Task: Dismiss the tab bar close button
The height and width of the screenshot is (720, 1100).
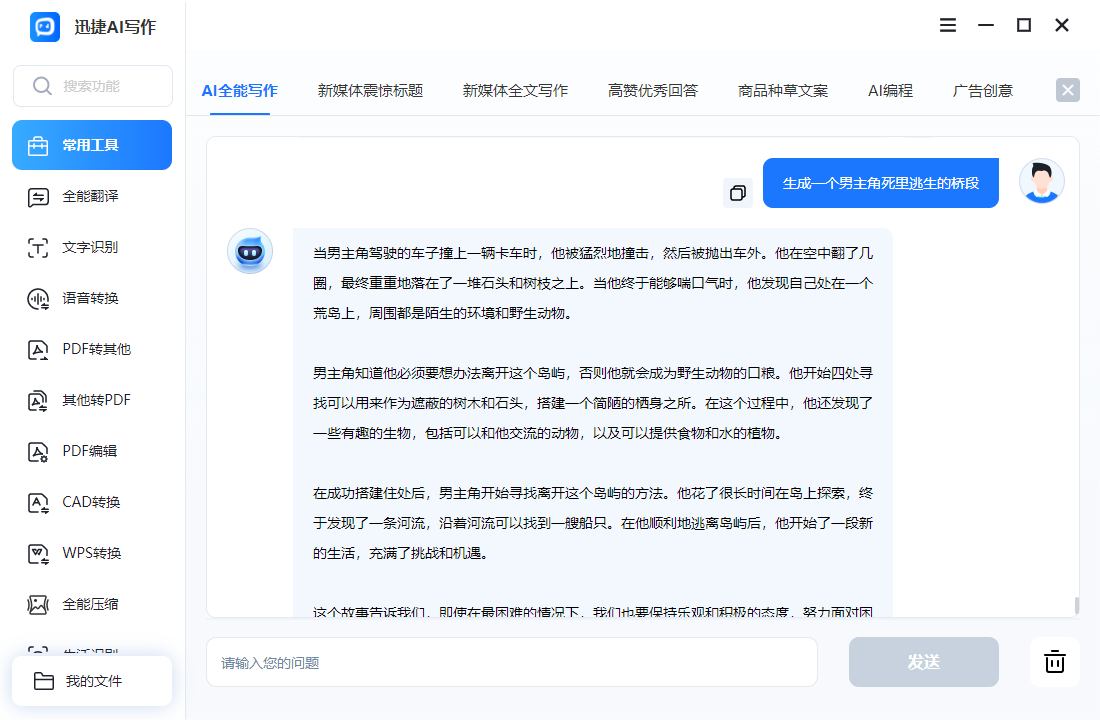Action: [x=1067, y=89]
